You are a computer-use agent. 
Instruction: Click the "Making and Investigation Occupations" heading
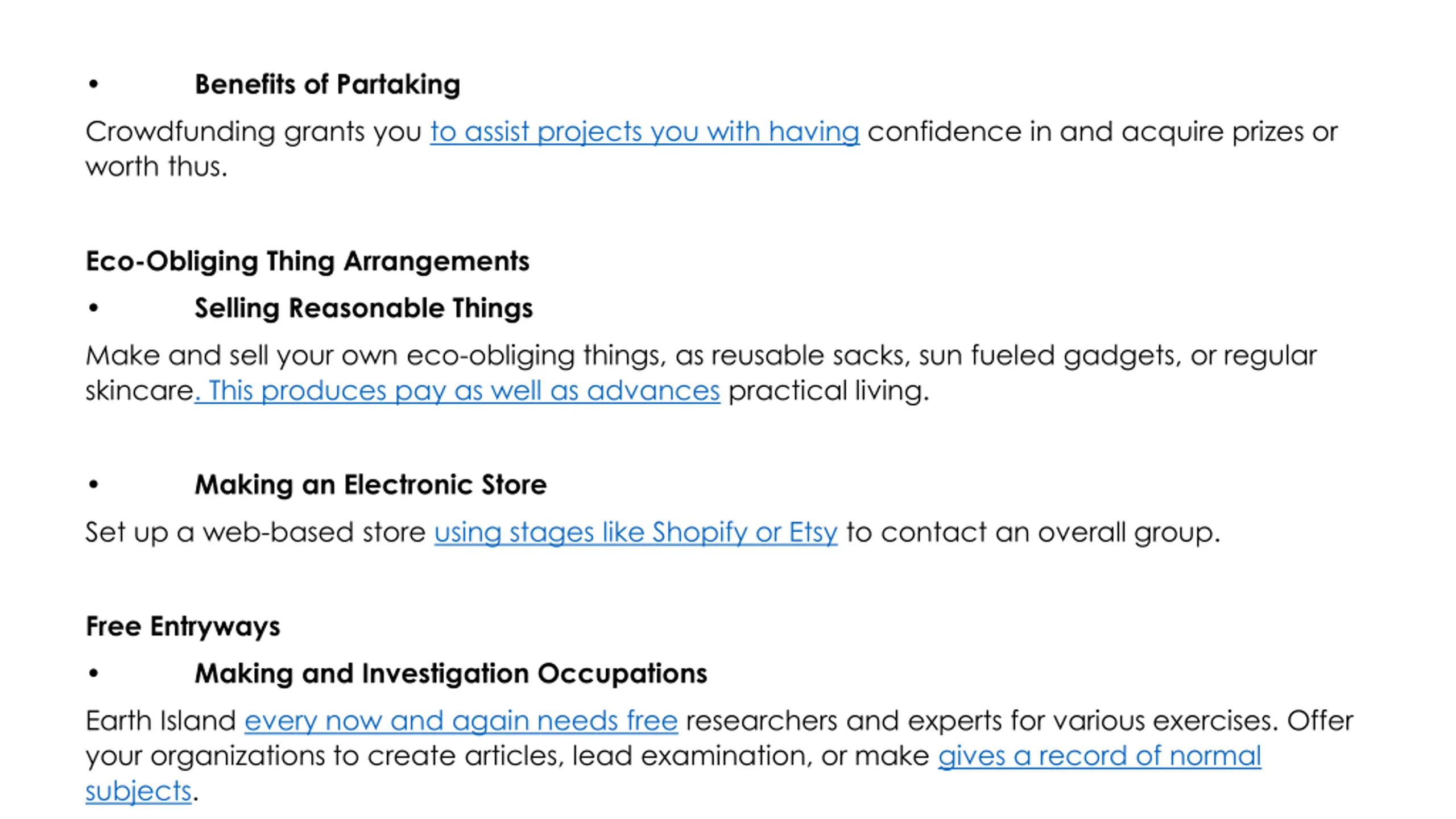coord(451,673)
